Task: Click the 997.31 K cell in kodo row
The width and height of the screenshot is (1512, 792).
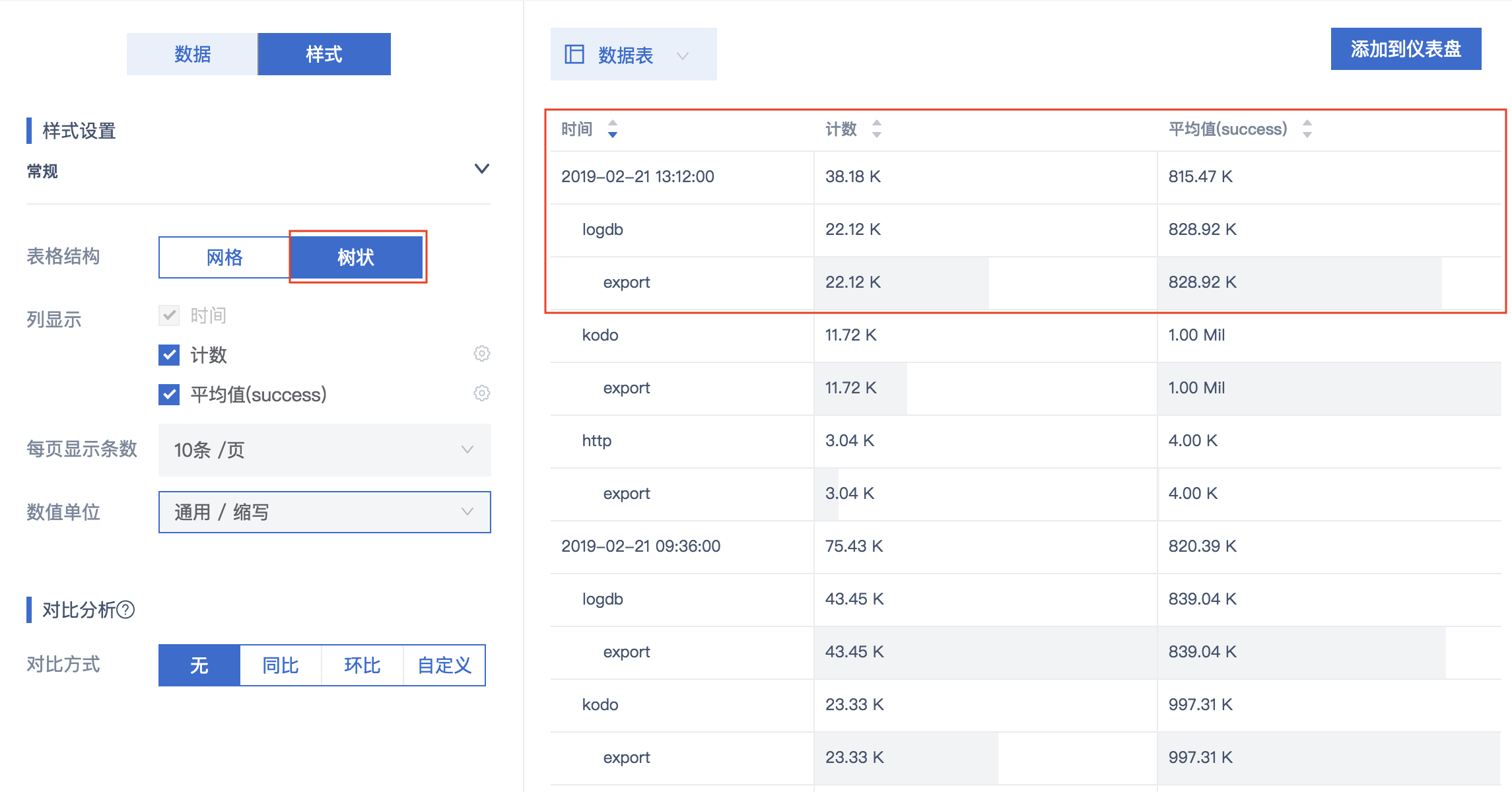Action: [1329, 705]
